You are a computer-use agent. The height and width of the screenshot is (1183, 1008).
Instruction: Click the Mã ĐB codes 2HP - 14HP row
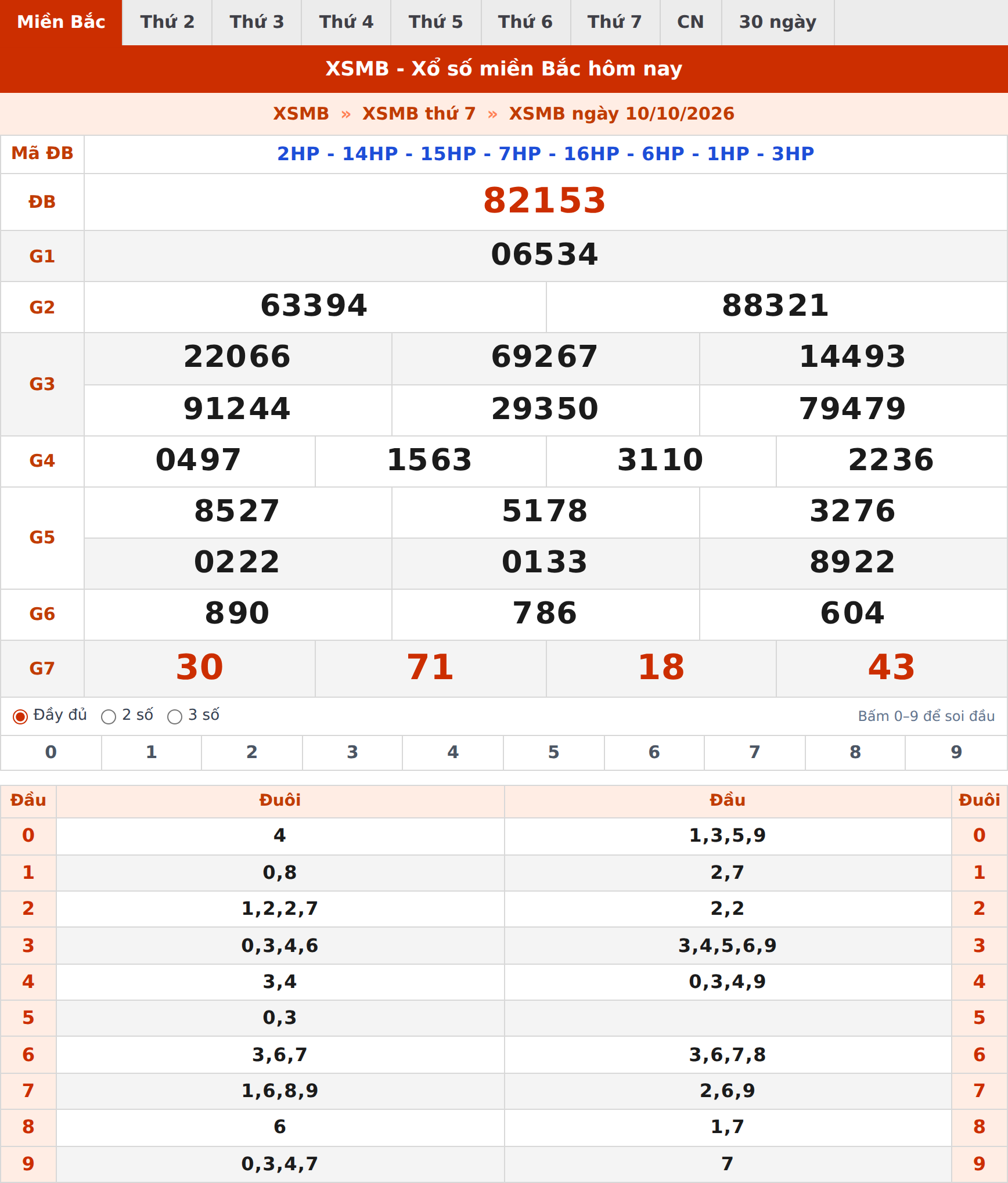tap(546, 154)
